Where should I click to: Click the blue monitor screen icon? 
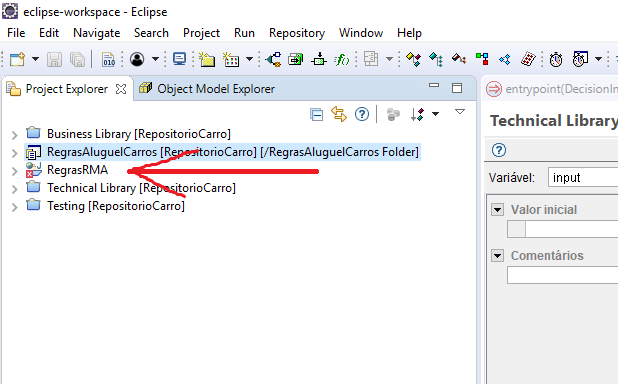[179, 59]
